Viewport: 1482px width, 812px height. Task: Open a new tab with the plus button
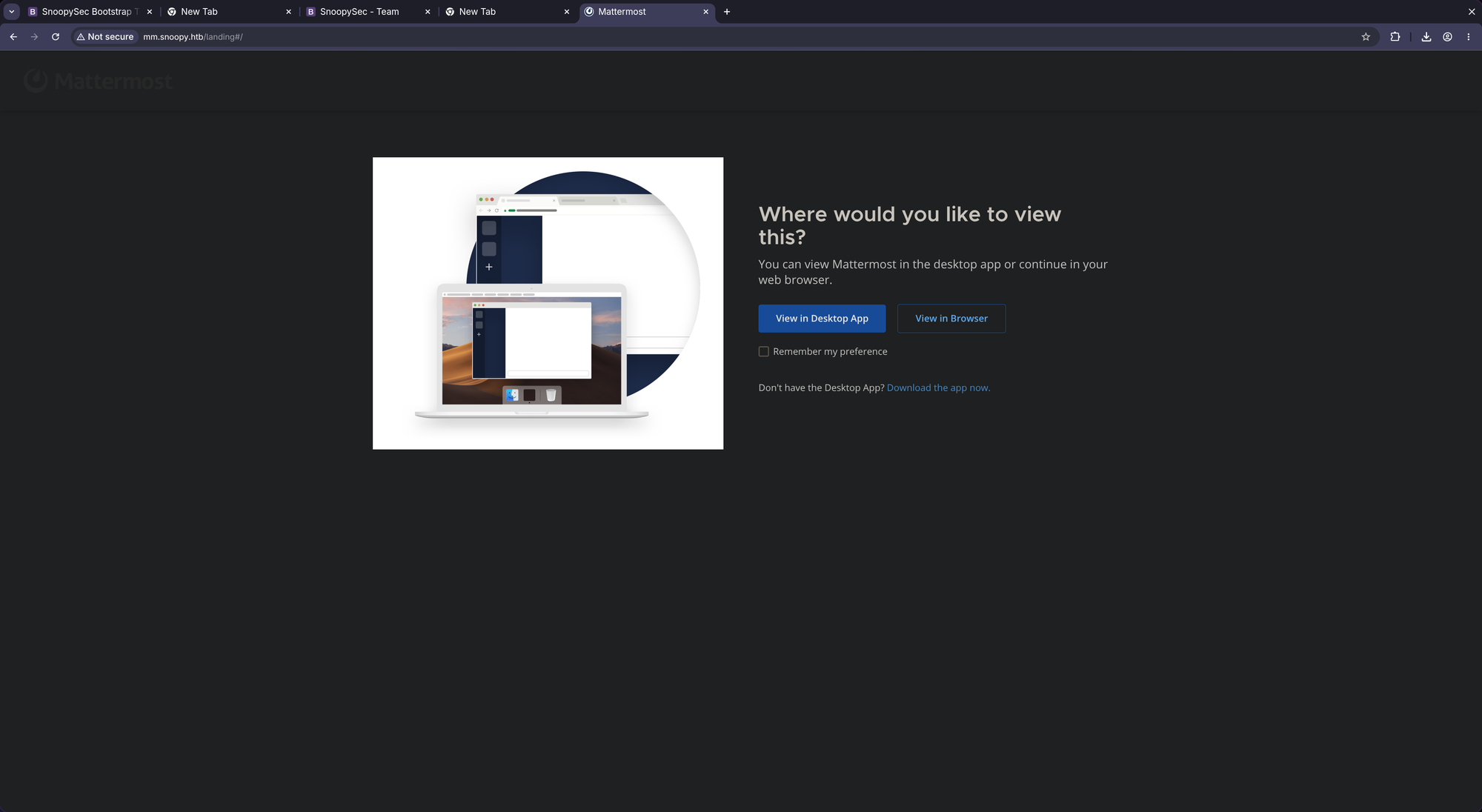[727, 12]
